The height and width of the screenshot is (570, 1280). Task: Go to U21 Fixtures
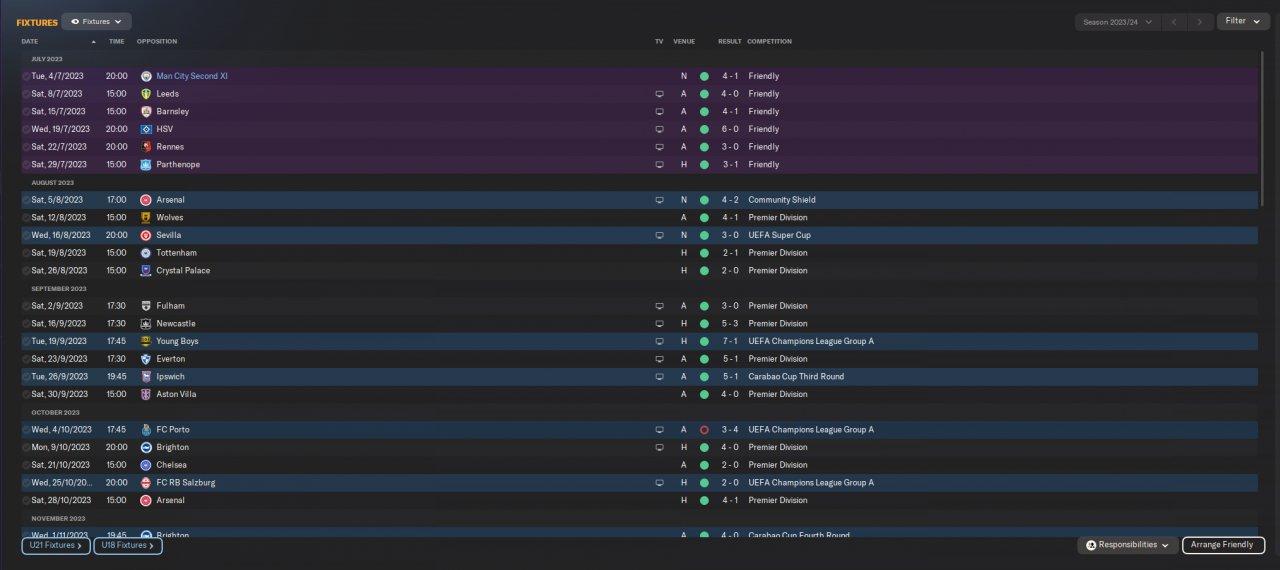[56, 546]
